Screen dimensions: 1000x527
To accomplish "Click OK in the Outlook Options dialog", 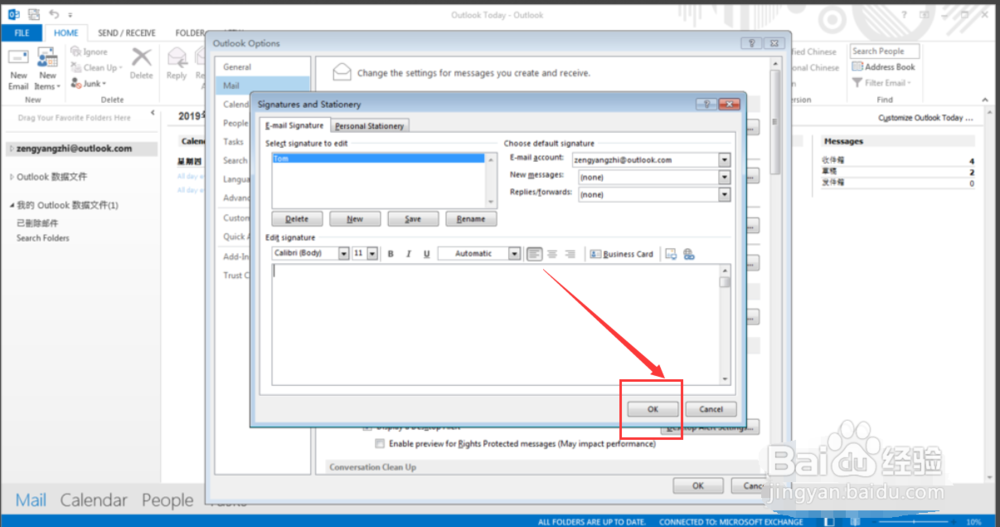I will (698, 486).
